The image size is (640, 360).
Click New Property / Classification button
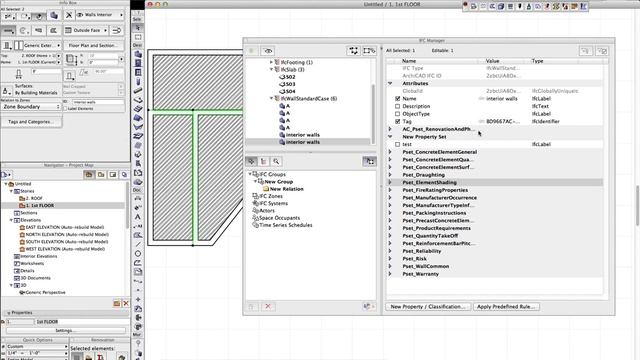428,307
